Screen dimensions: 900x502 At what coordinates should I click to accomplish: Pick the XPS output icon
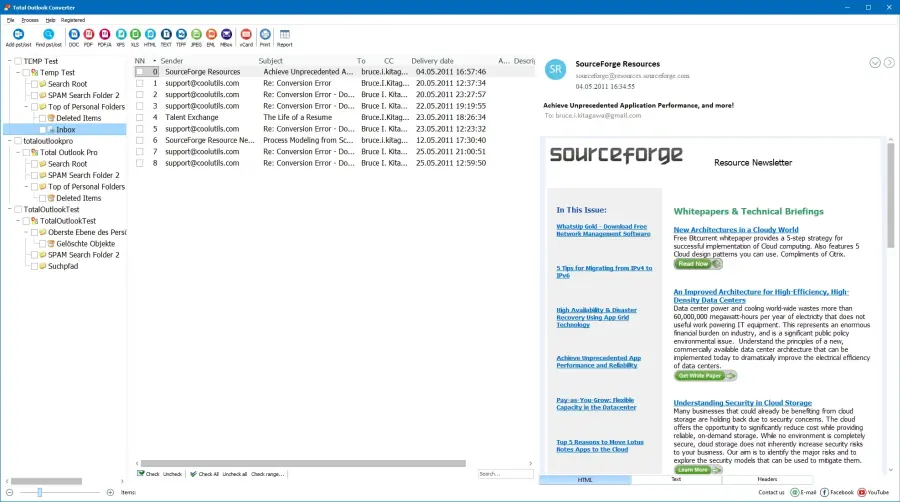pyautogui.click(x=121, y=35)
